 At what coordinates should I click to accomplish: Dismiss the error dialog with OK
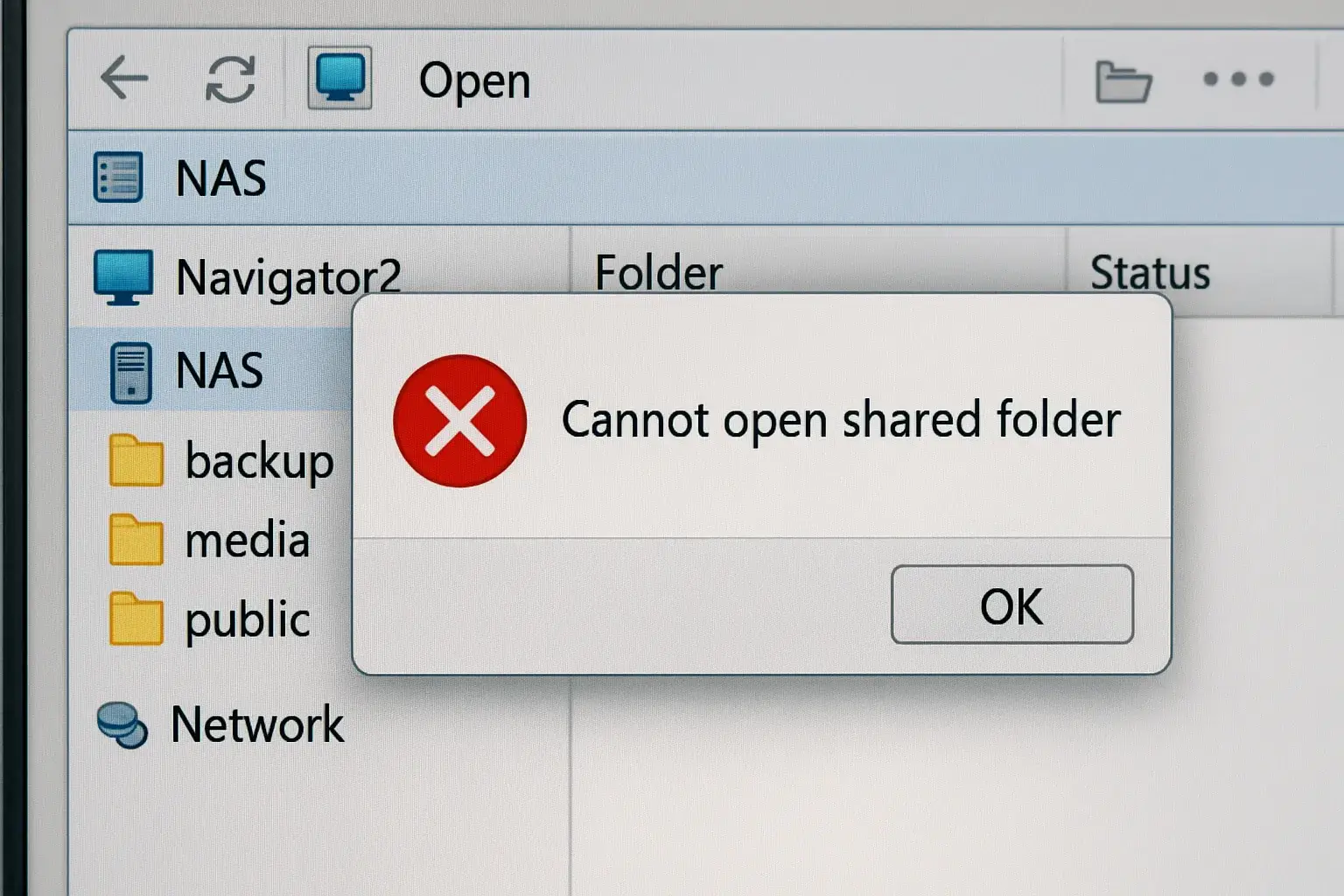[x=1012, y=605]
